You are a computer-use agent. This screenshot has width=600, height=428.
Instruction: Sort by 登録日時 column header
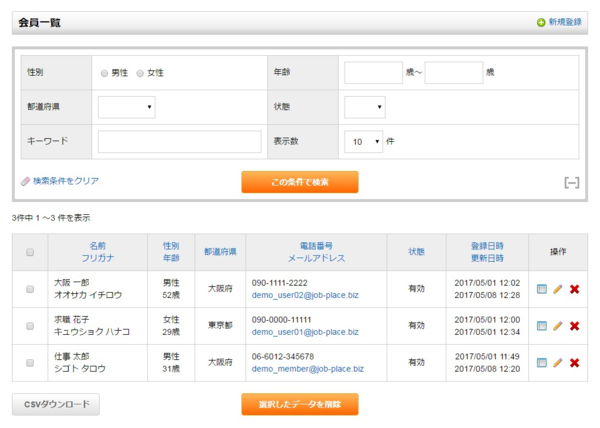(487, 246)
